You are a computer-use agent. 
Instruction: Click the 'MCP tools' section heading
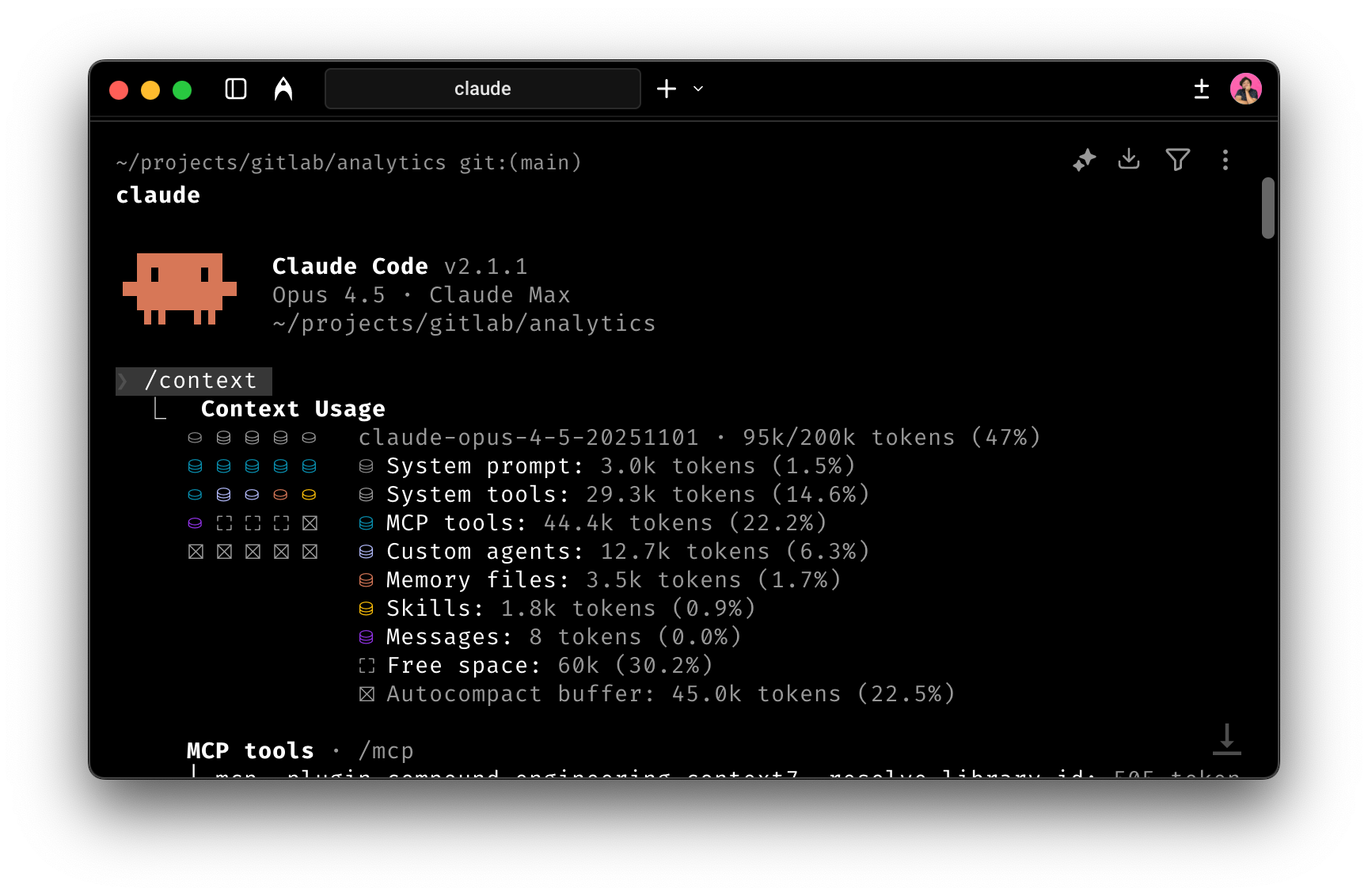(x=250, y=751)
